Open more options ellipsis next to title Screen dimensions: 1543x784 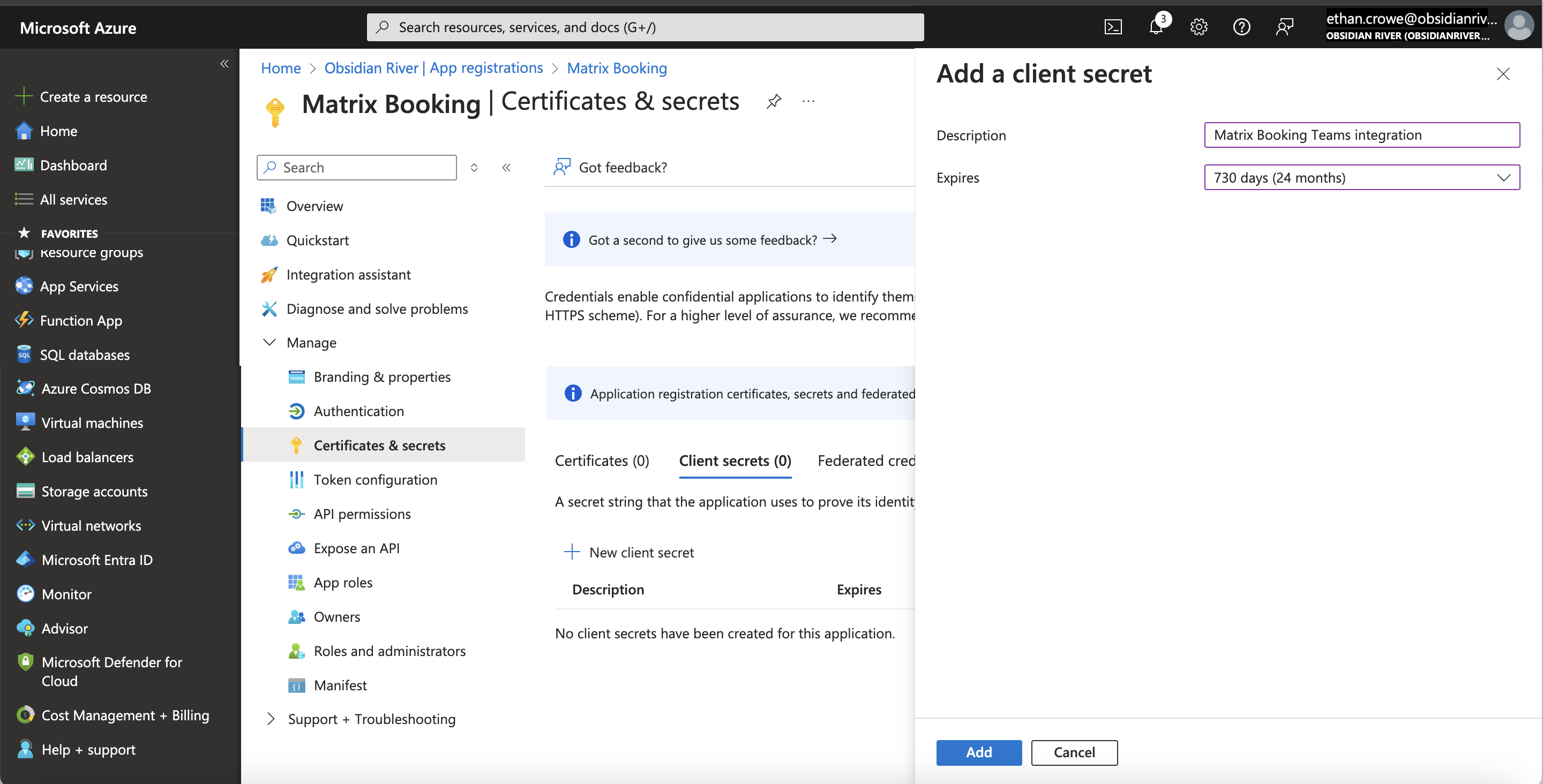coord(808,101)
